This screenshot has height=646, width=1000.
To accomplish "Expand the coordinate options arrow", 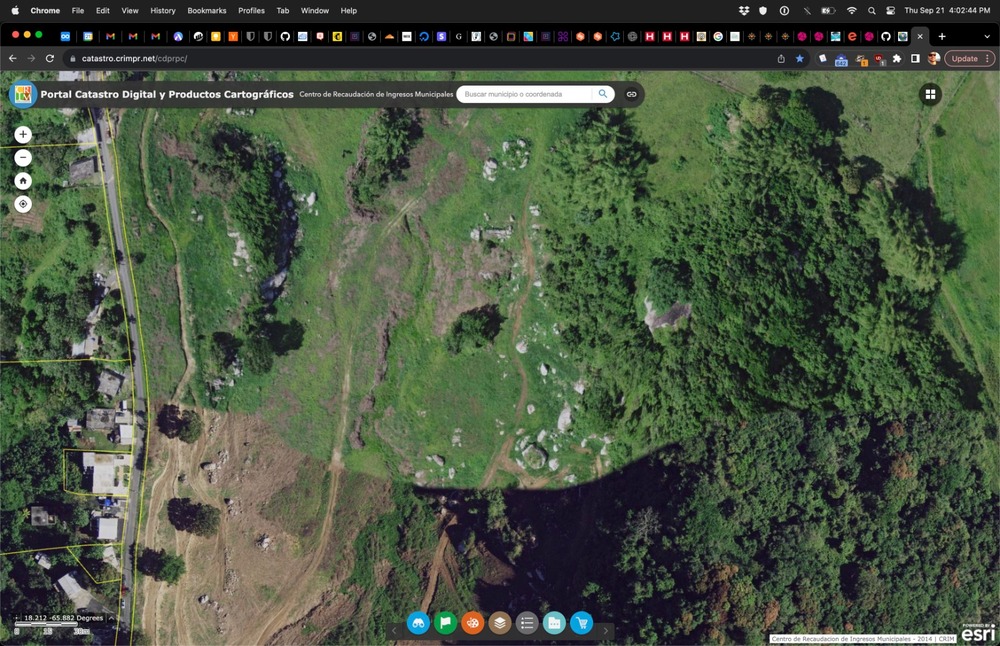I will 111,618.
